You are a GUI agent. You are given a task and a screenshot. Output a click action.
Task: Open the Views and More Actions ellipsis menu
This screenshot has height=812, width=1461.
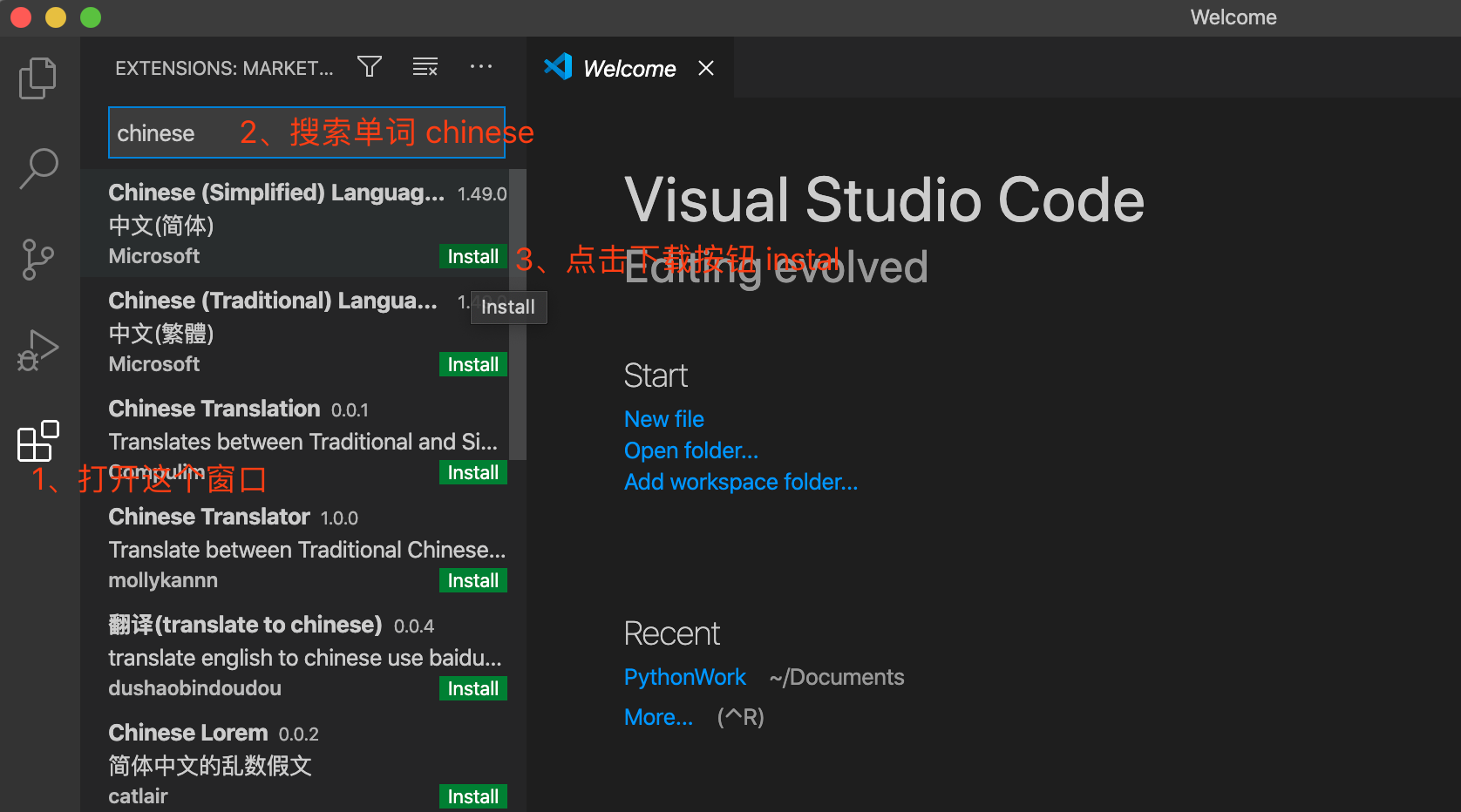pyautogui.click(x=481, y=66)
